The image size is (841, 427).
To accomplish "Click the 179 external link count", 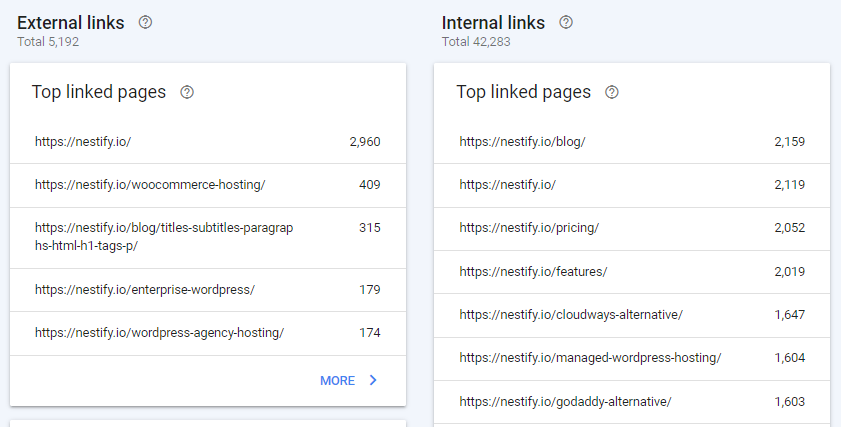I will click(370, 290).
